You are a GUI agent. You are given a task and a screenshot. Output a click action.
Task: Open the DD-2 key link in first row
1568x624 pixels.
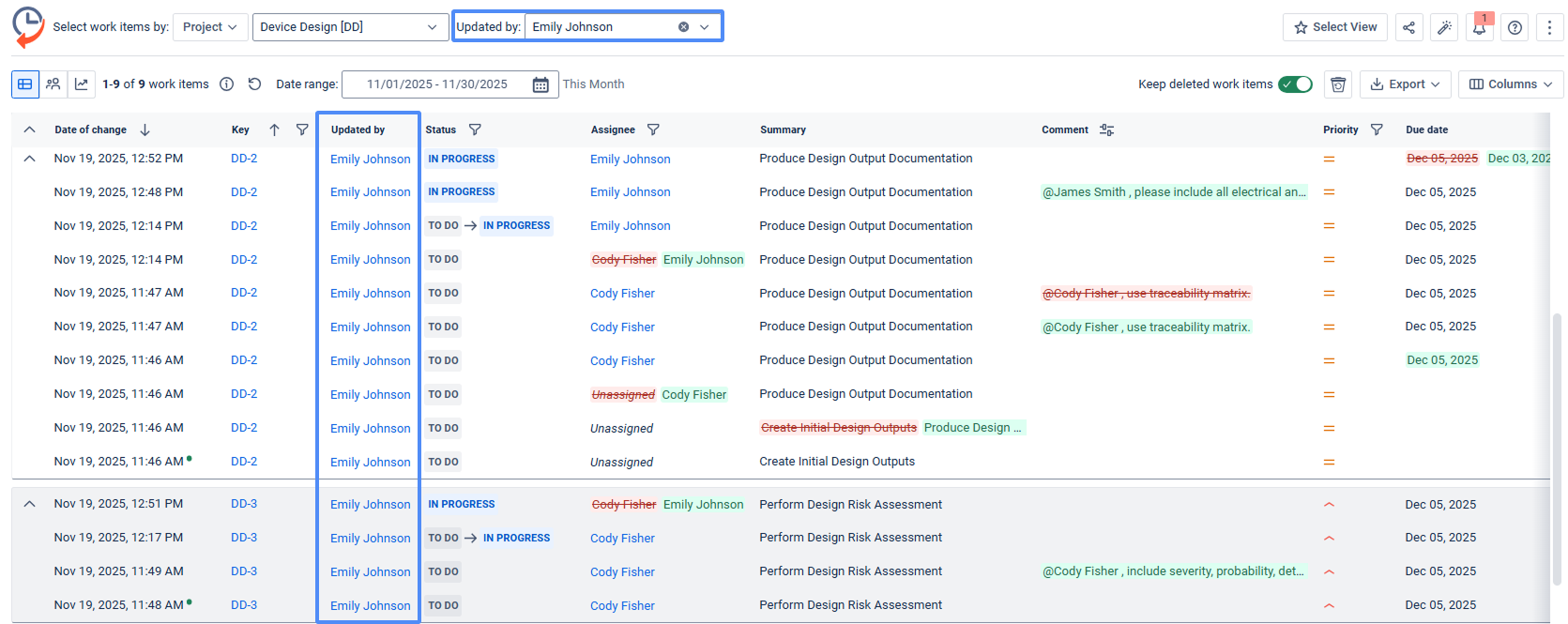[x=244, y=159]
